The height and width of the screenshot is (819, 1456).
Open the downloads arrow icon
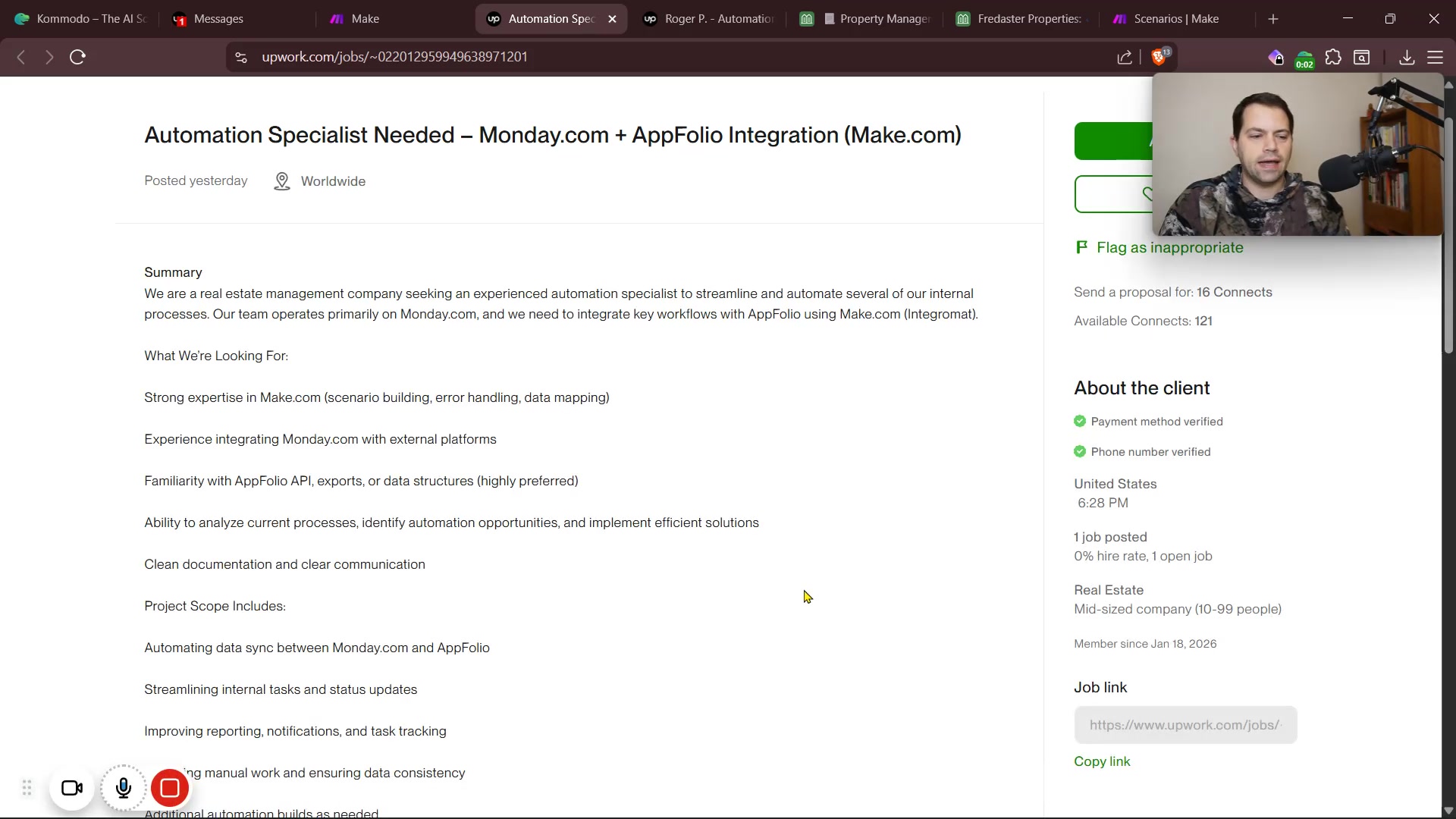click(1407, 57)
